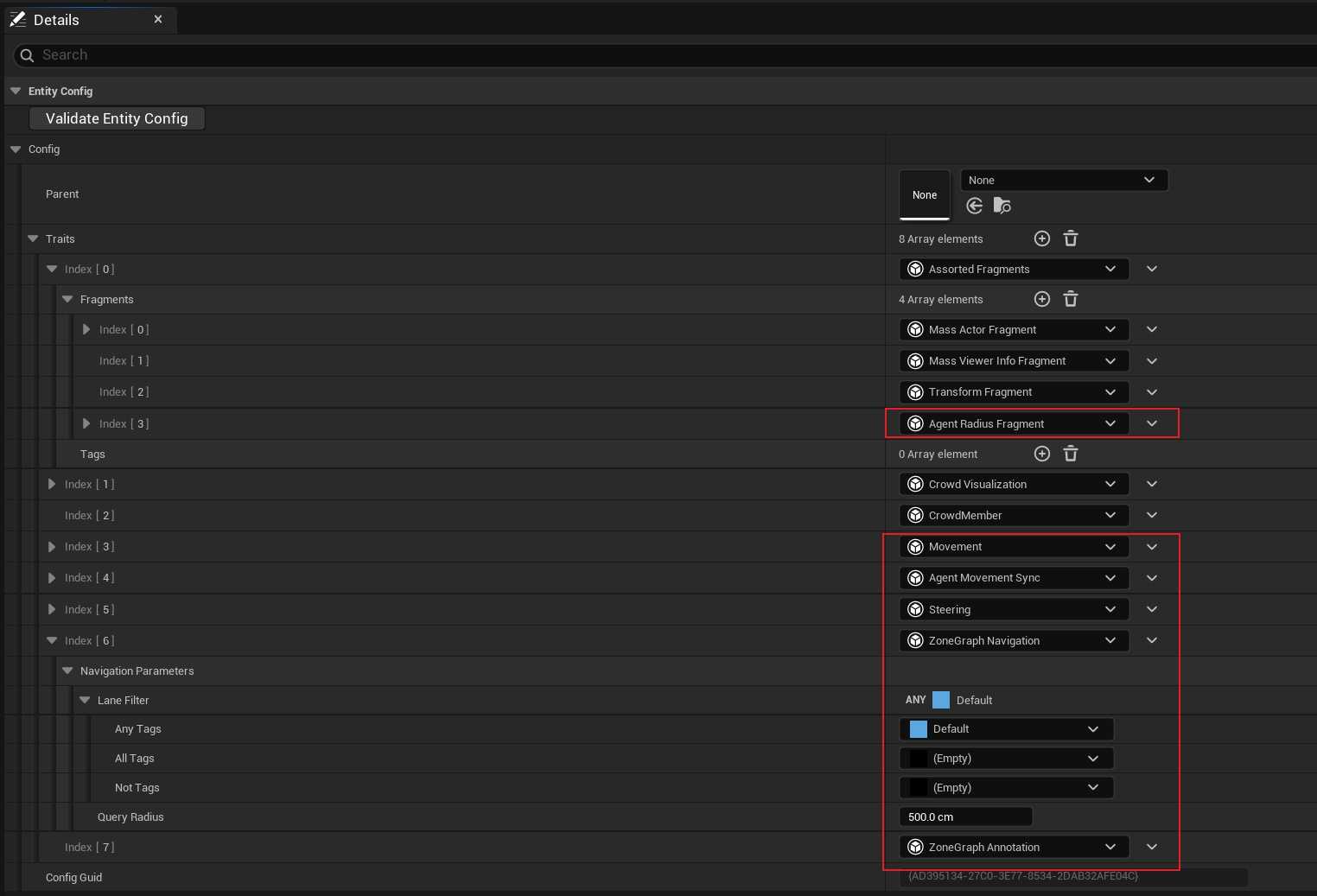The image size is (1317, 896).
Task: Collapse the Lane Filter section
Action: coord(85,700)
